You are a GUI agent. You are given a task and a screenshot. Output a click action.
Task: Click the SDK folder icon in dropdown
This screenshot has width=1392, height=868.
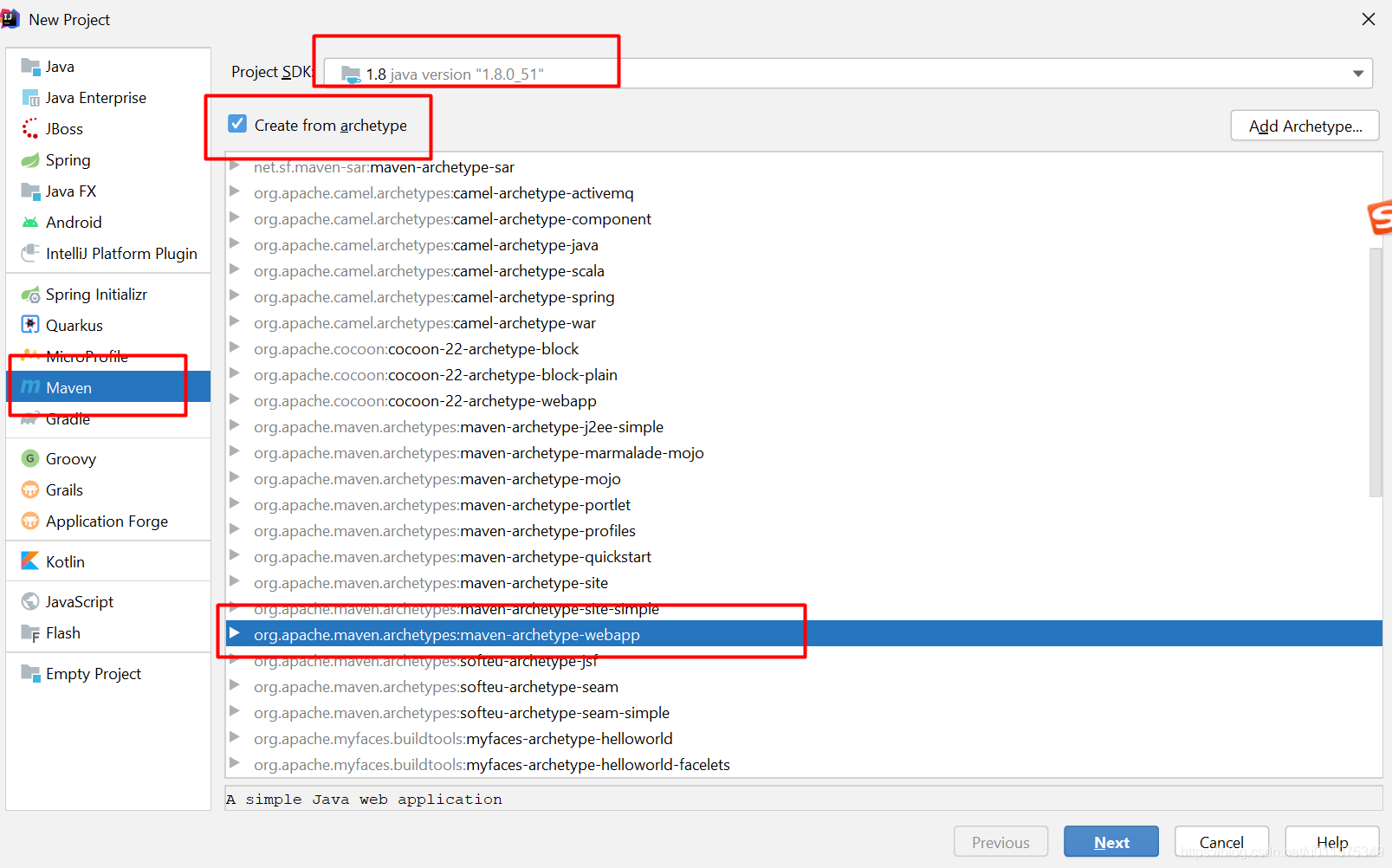click(351, 74)
